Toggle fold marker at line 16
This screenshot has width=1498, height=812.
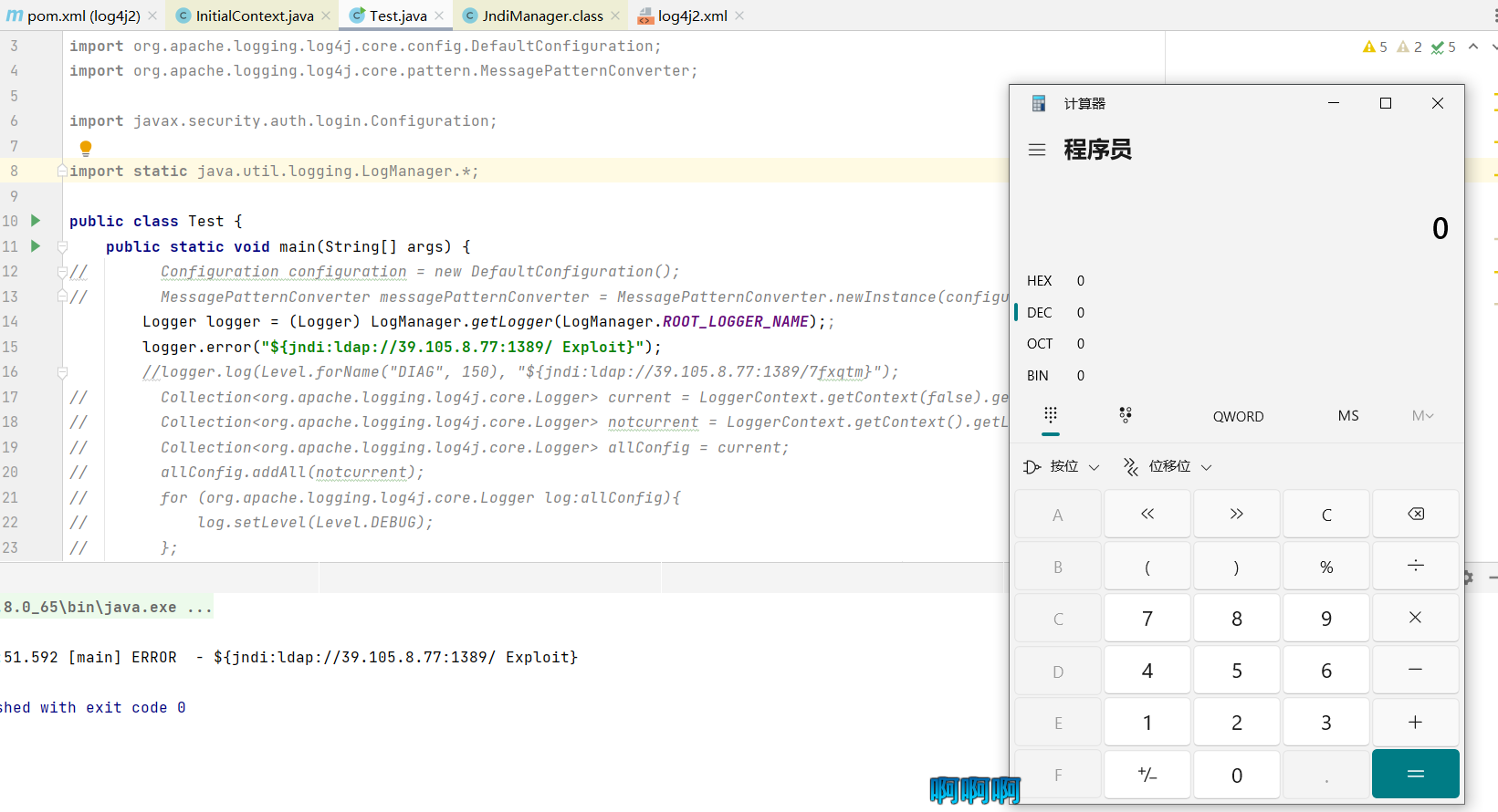[62, 372]
